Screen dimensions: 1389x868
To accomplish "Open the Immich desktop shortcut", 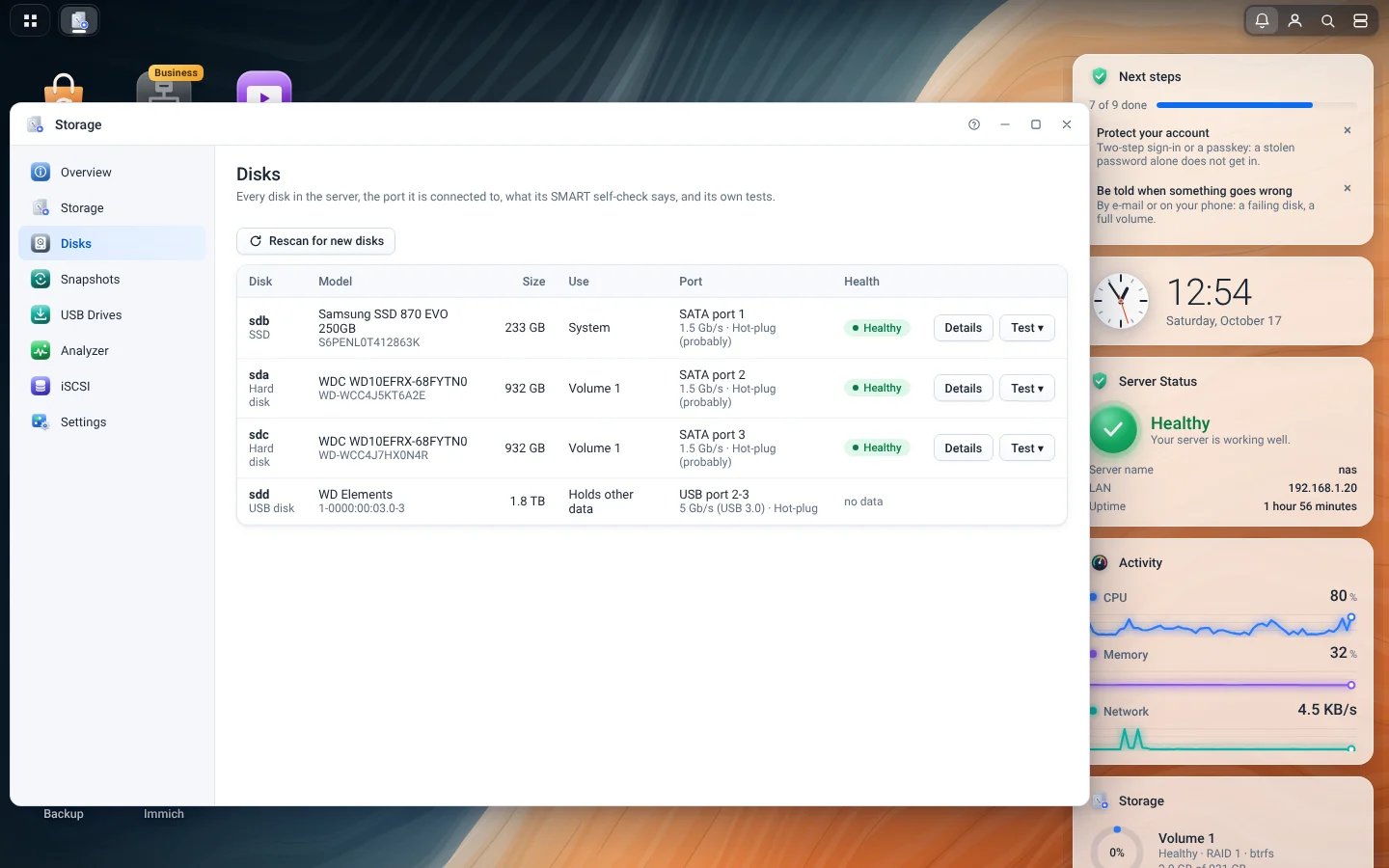I will click(x=164, y=814).
